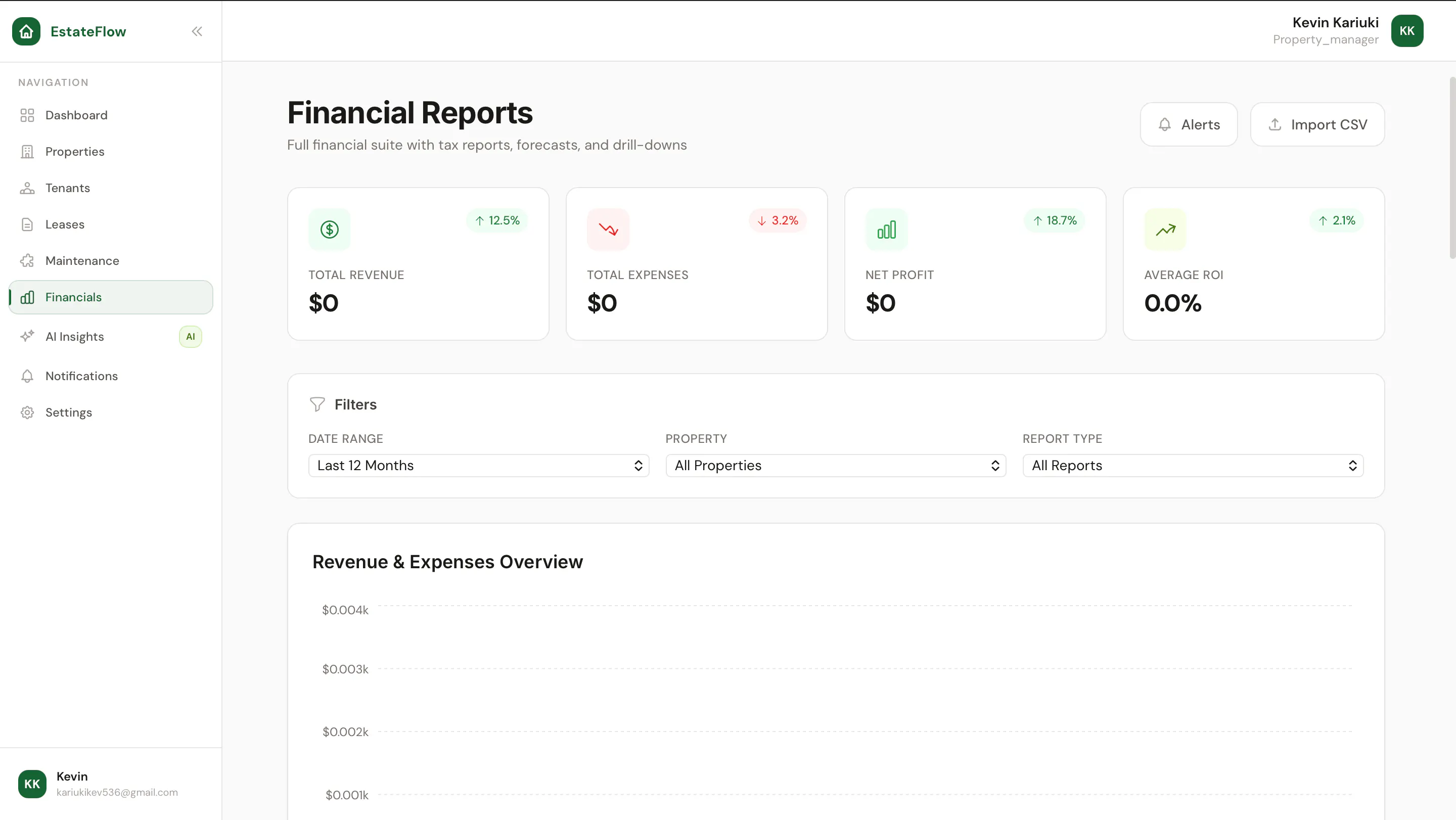
Task: Click the 18.7% net profit change badge
Action: (1055, 220)
